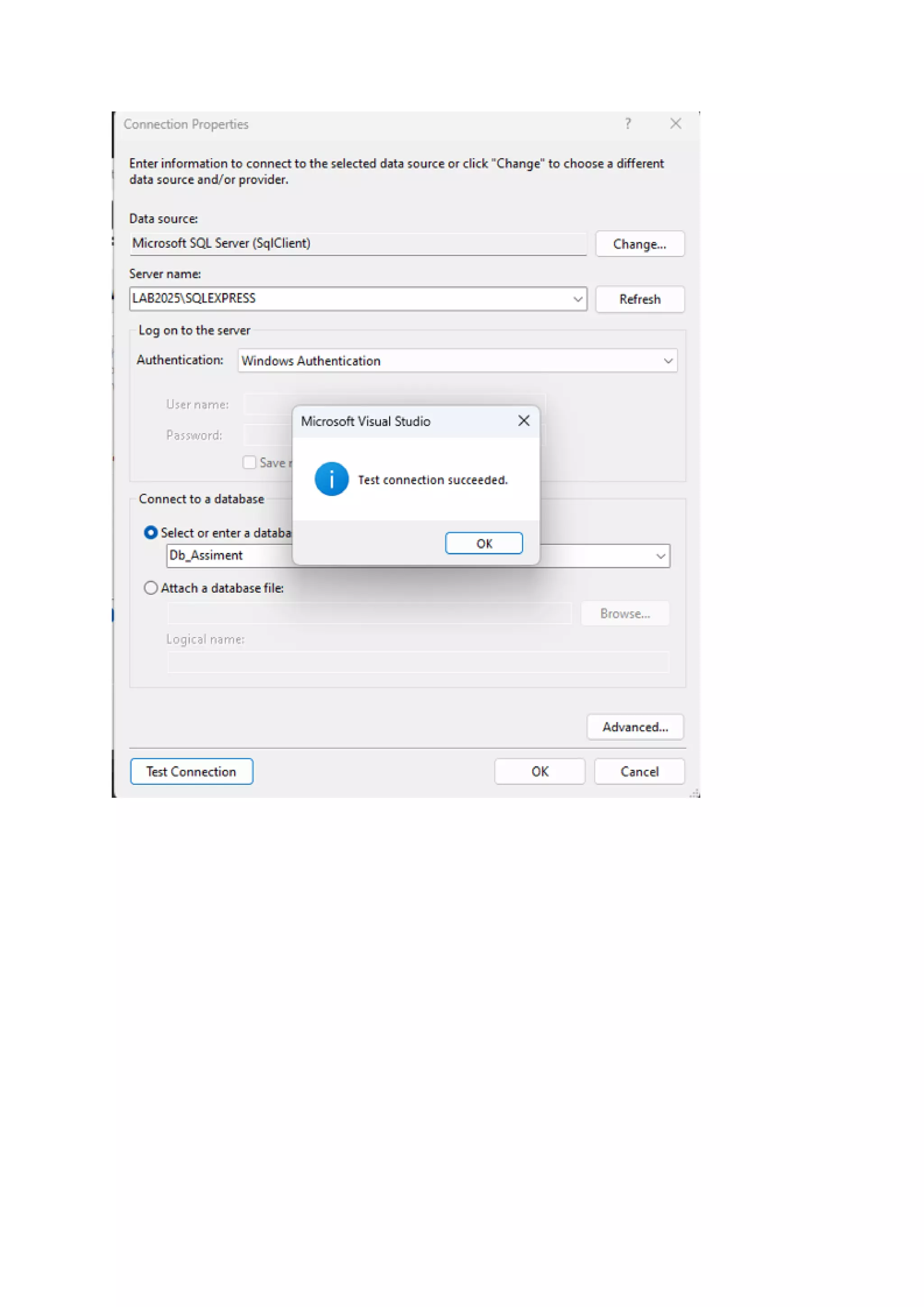Click the Db_Assiment database name field

[227, 556]
